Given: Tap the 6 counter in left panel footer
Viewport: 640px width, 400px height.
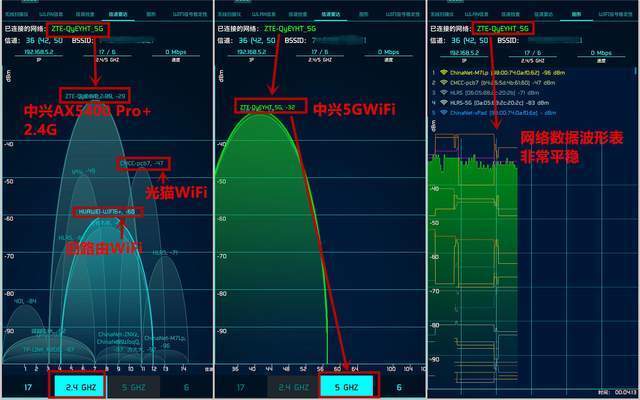Looking at the screenshot, I should tap(186, 387).
